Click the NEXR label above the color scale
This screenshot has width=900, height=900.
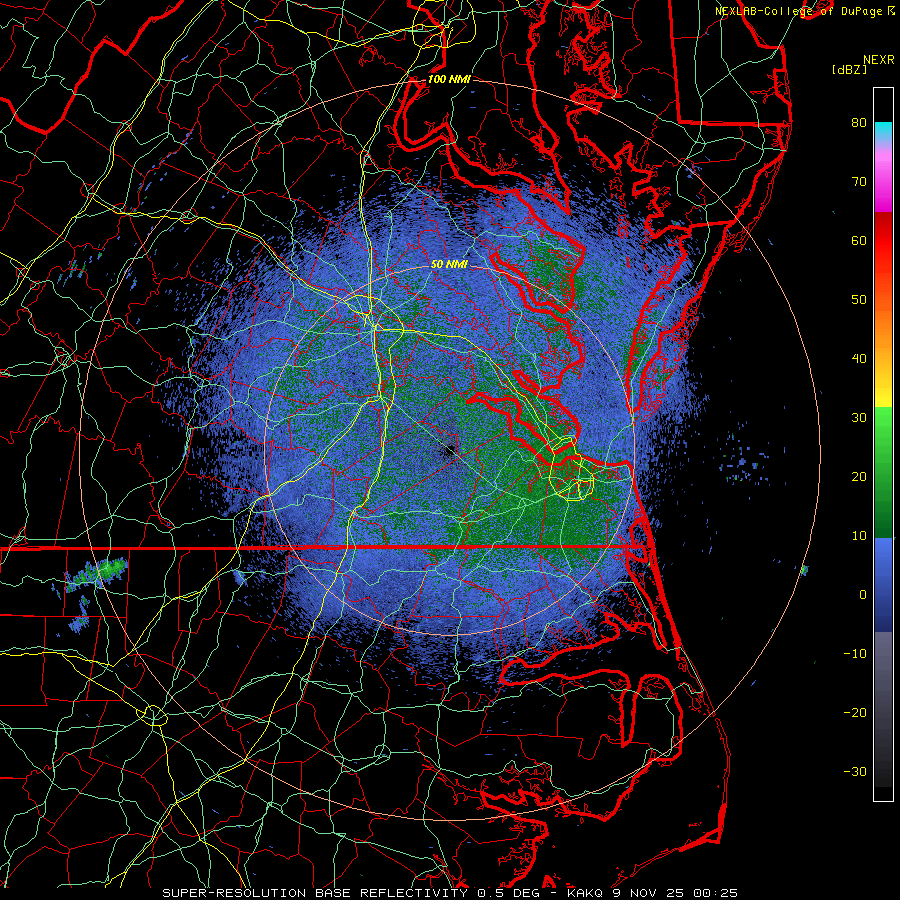879,60
